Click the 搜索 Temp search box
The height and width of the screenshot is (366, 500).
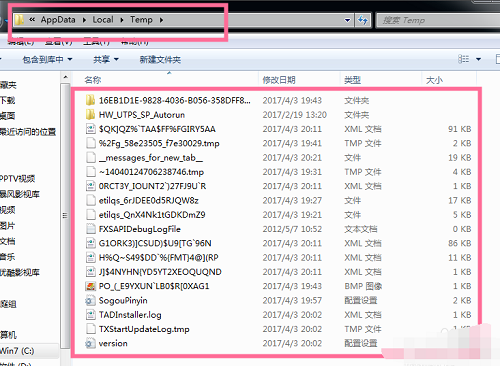click(438, 20)
